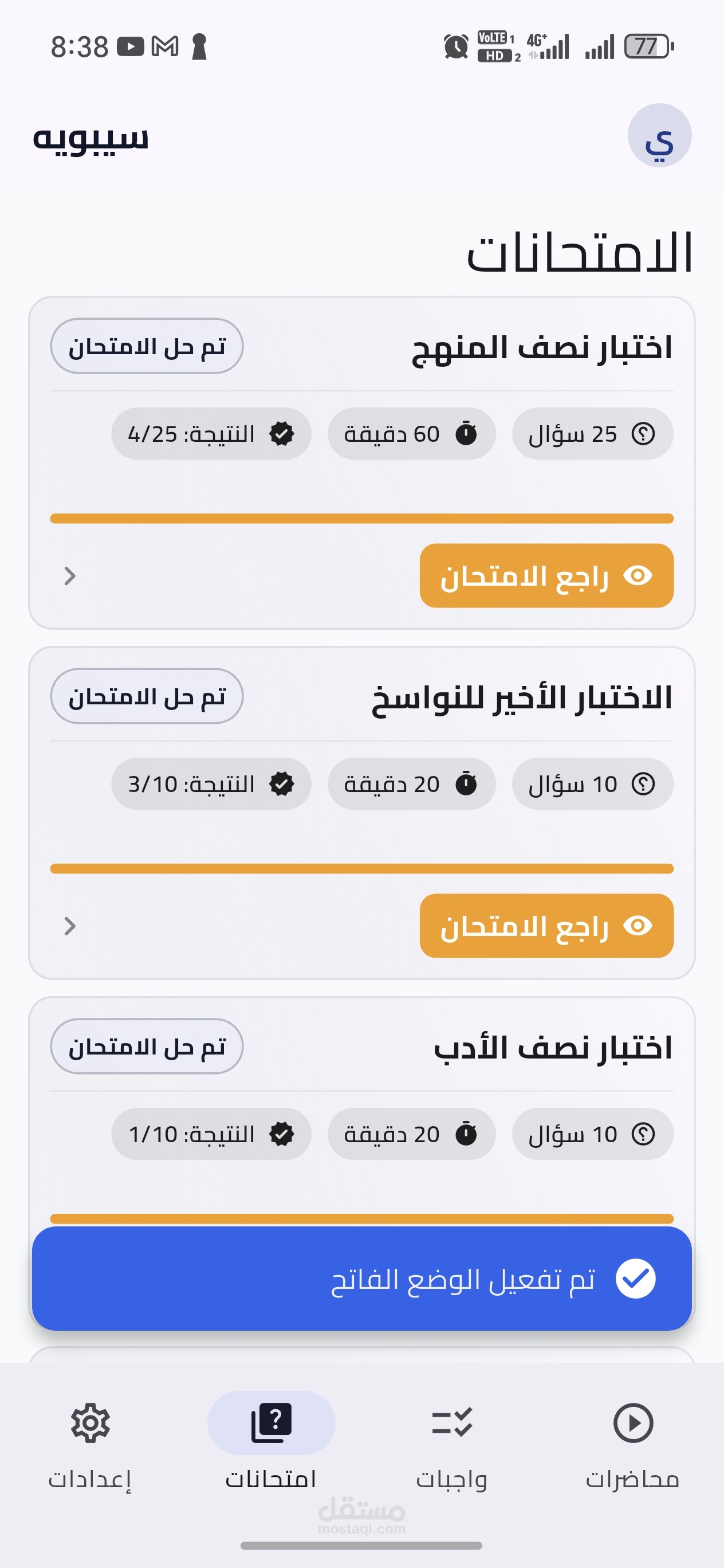Screen dimensions: 724x1568
Task: Expand chevron on اختبار نصف المنهج card
Action: tap(70, 576)
